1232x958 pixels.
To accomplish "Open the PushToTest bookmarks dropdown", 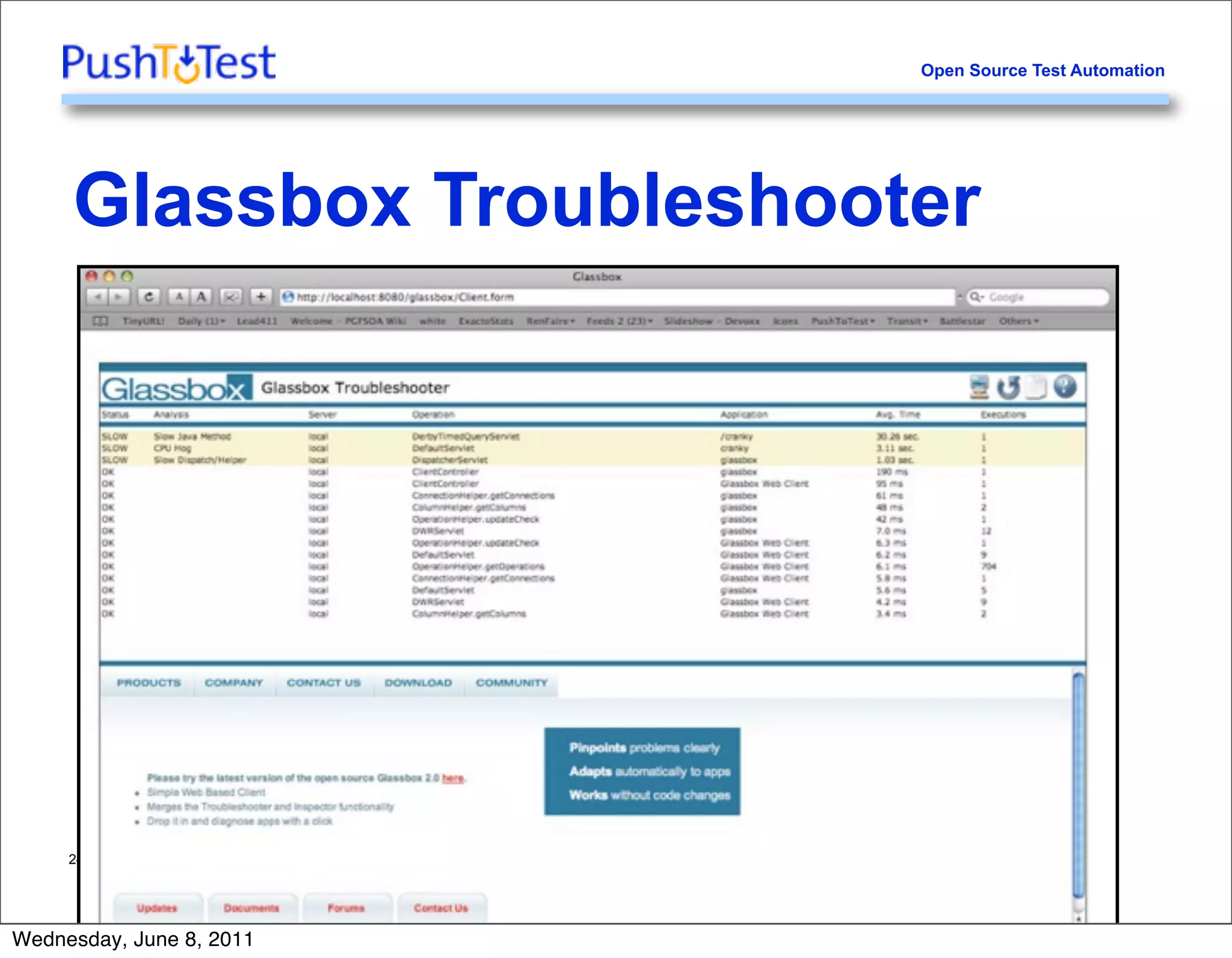I will click(843, 321).
